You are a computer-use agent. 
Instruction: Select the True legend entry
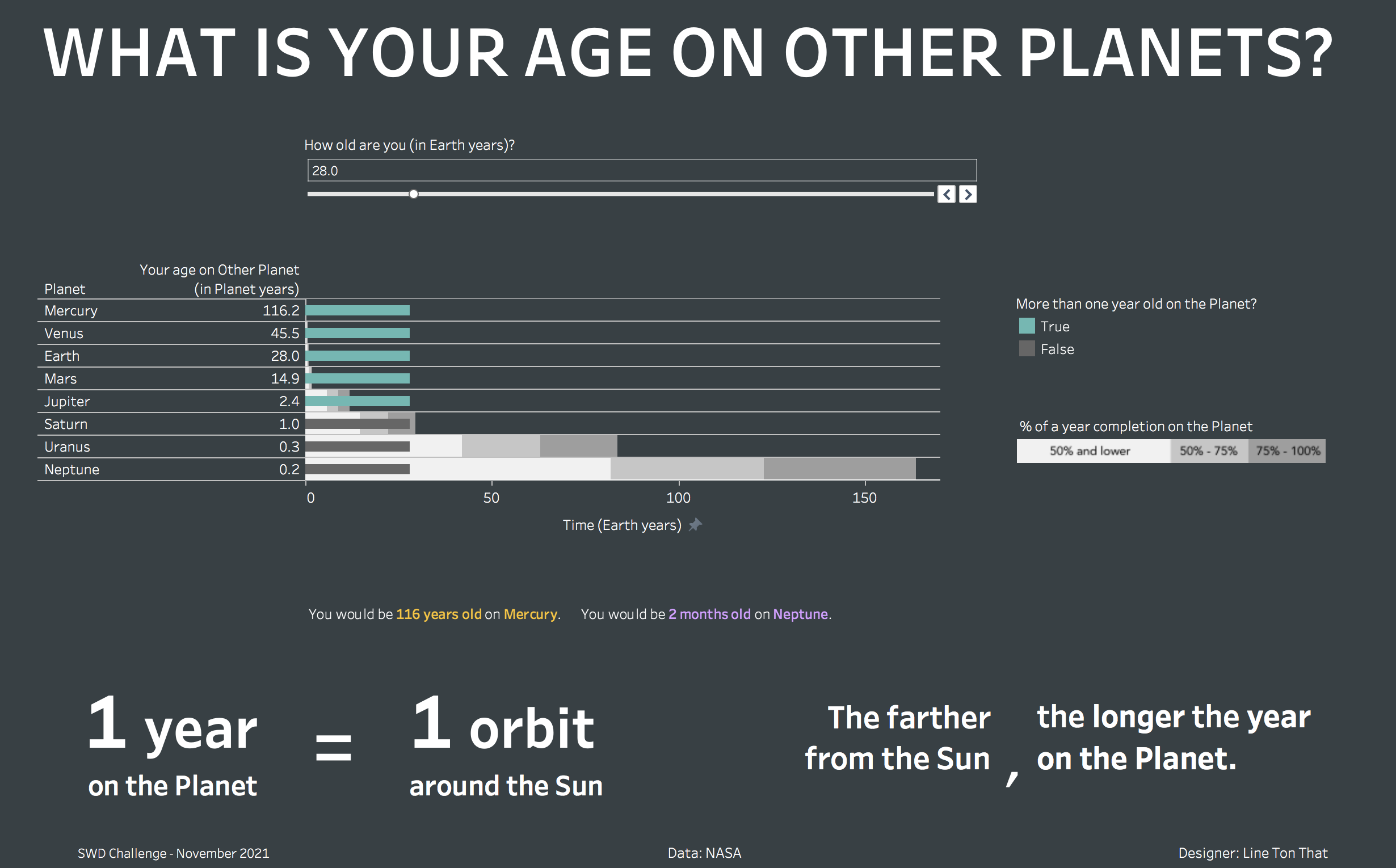pyautogui.click(x=1056, y=326)
